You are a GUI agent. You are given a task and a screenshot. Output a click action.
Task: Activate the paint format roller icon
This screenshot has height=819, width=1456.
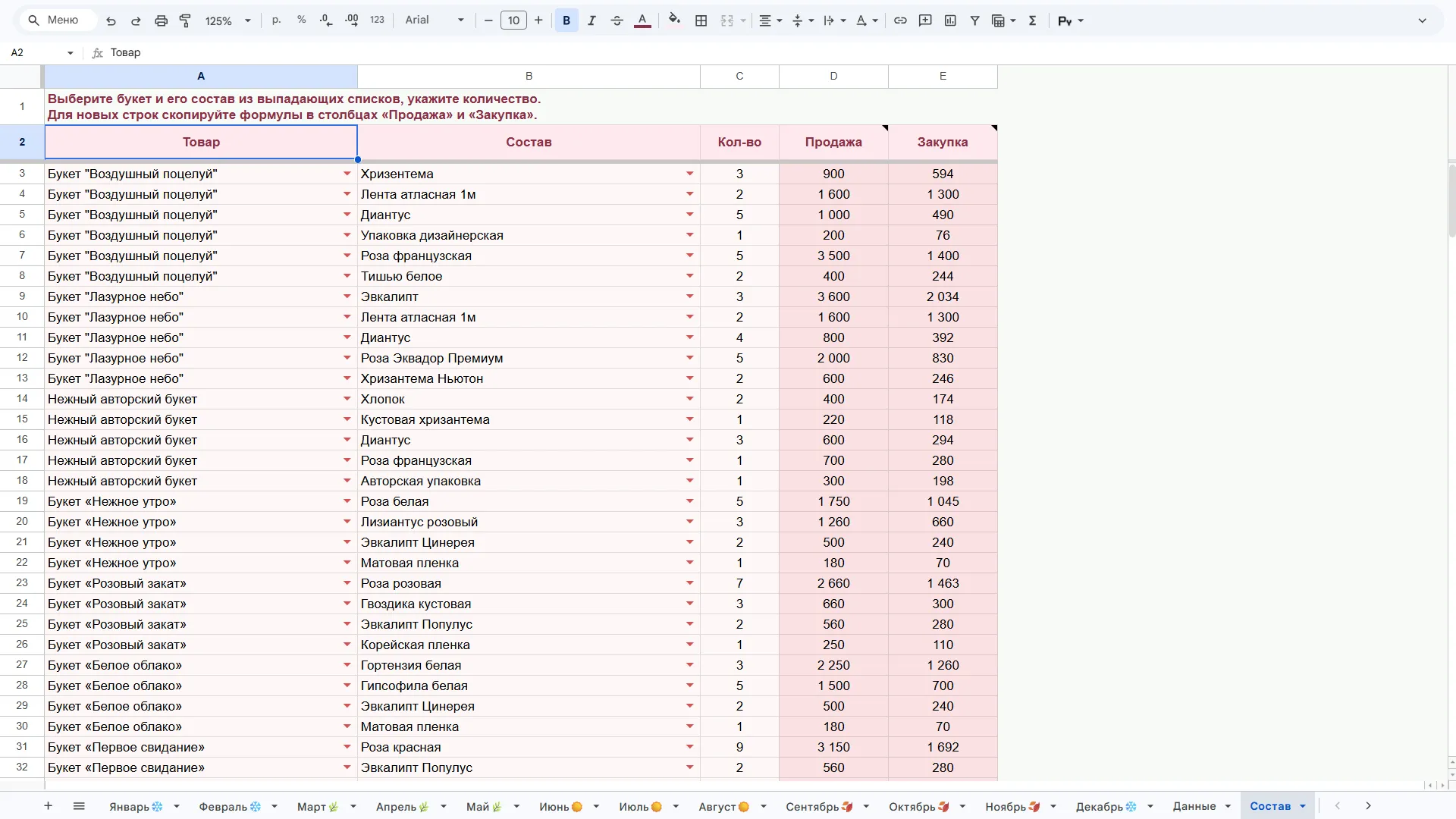pos(185,20)
